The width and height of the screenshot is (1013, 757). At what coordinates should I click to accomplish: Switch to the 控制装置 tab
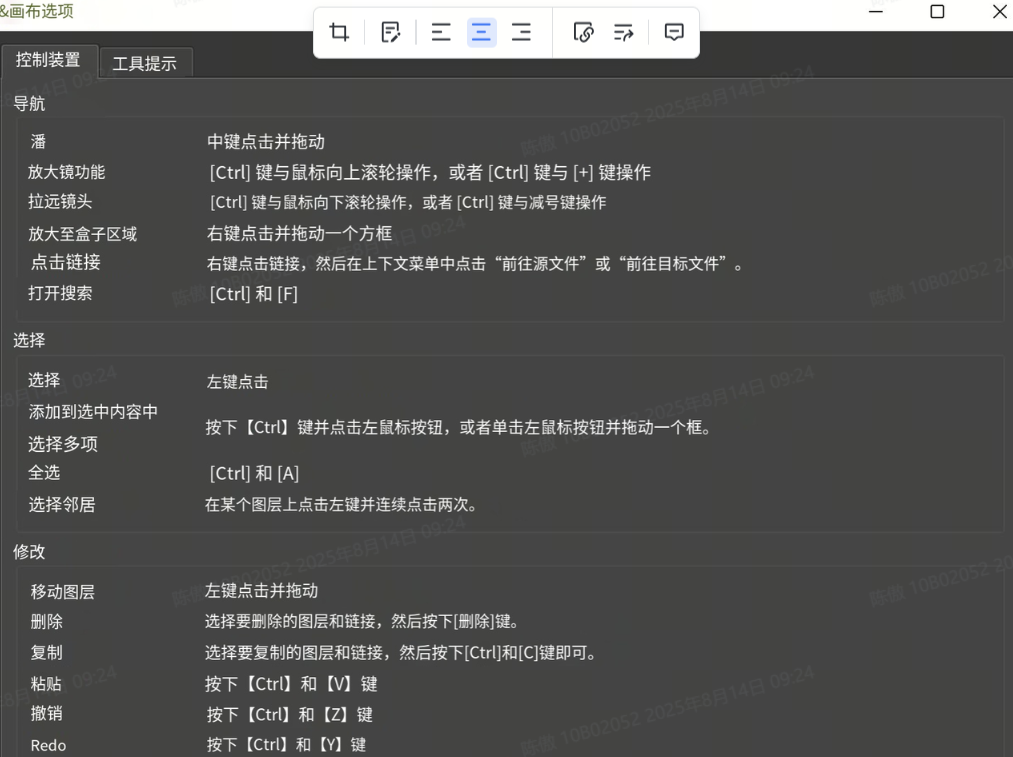(x=48, y=61)
